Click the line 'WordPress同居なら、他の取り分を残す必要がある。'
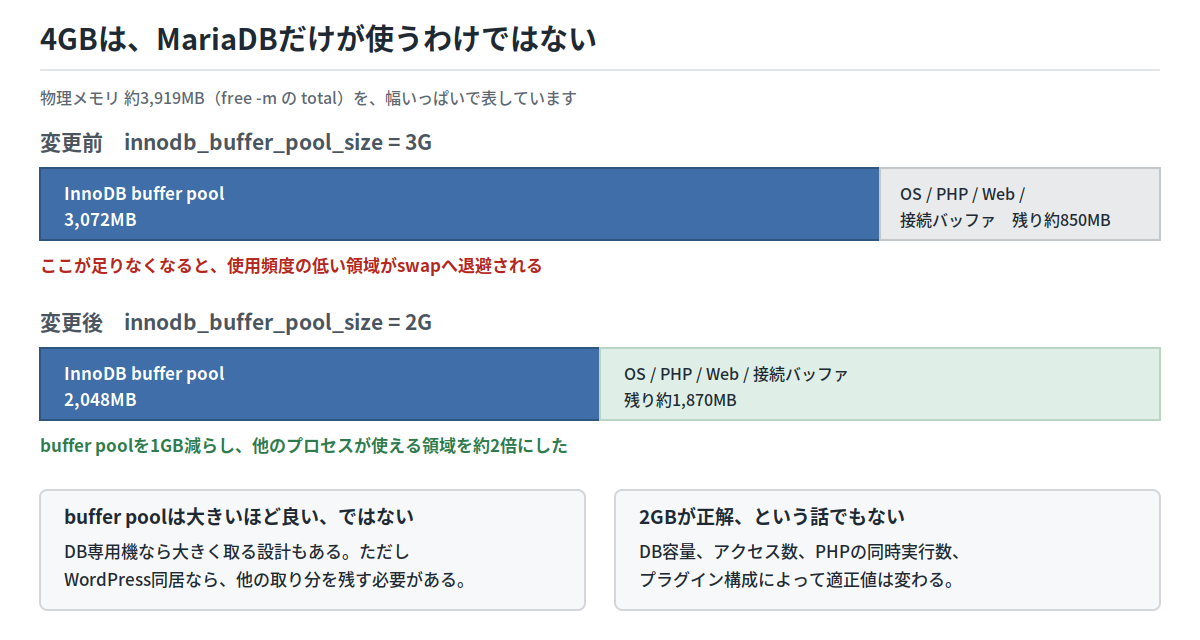The width and height of the screenshot is (1200, 640). [265, 579]
